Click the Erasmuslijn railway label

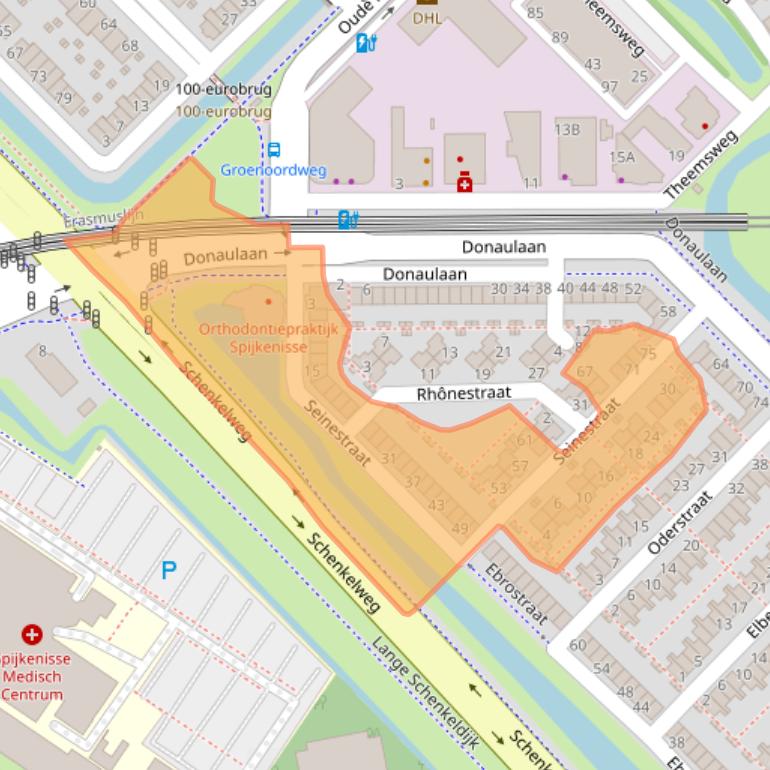(104, 218)
